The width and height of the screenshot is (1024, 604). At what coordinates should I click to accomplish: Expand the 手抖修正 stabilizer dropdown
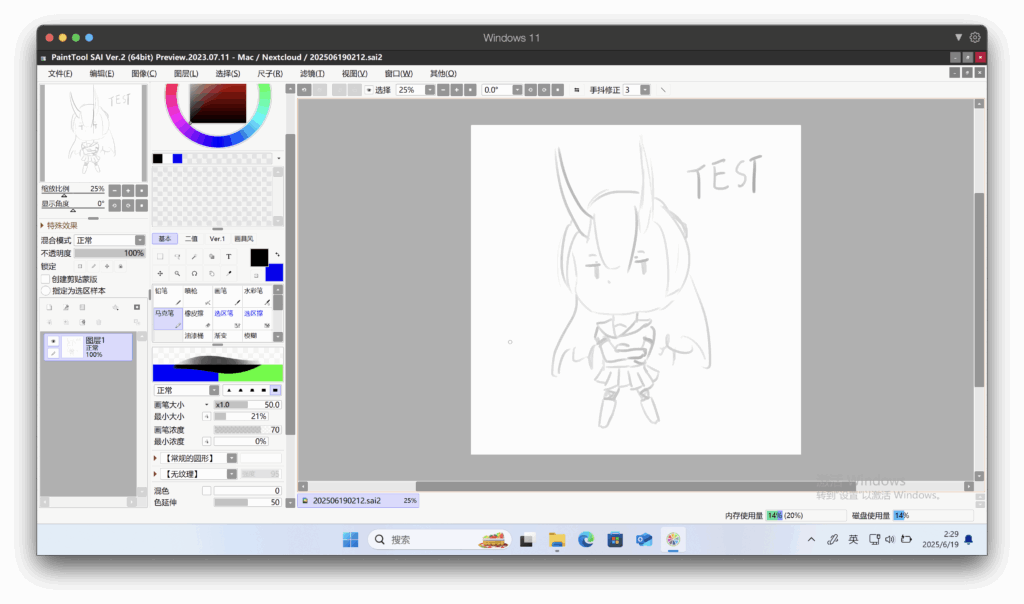point(645,90)
